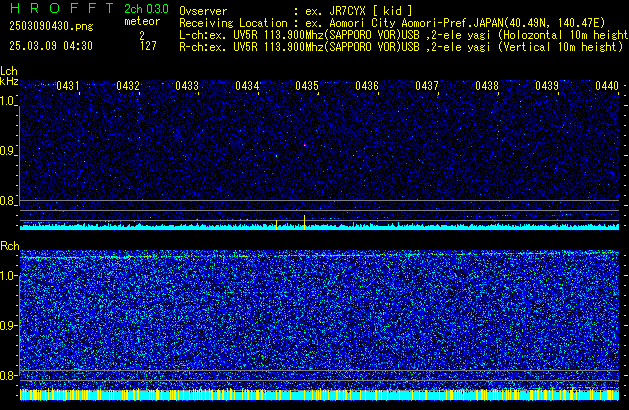Select the filename 2503090430.png
This screenshot has height=410, width=629.
point(51,26)
